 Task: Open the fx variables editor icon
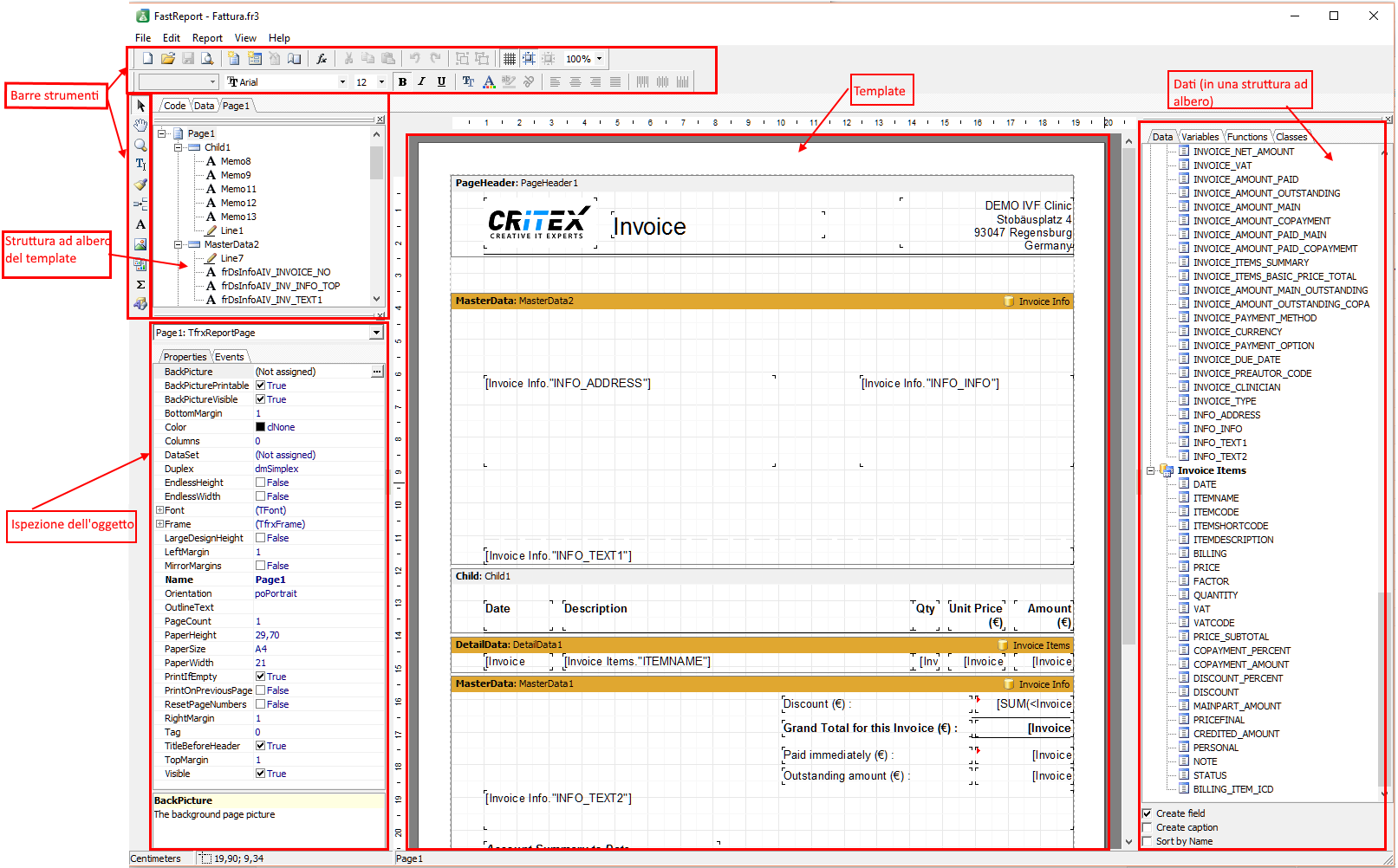(x=322, y=59)
